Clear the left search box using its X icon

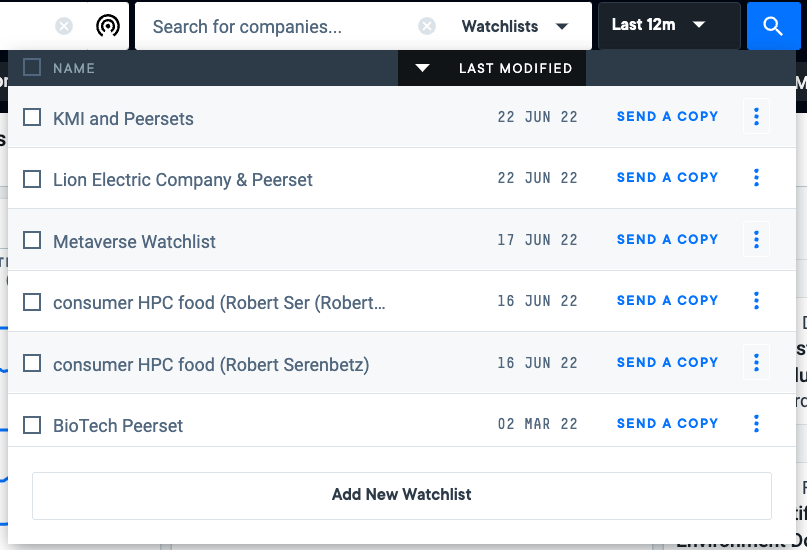tap(64, 26)
